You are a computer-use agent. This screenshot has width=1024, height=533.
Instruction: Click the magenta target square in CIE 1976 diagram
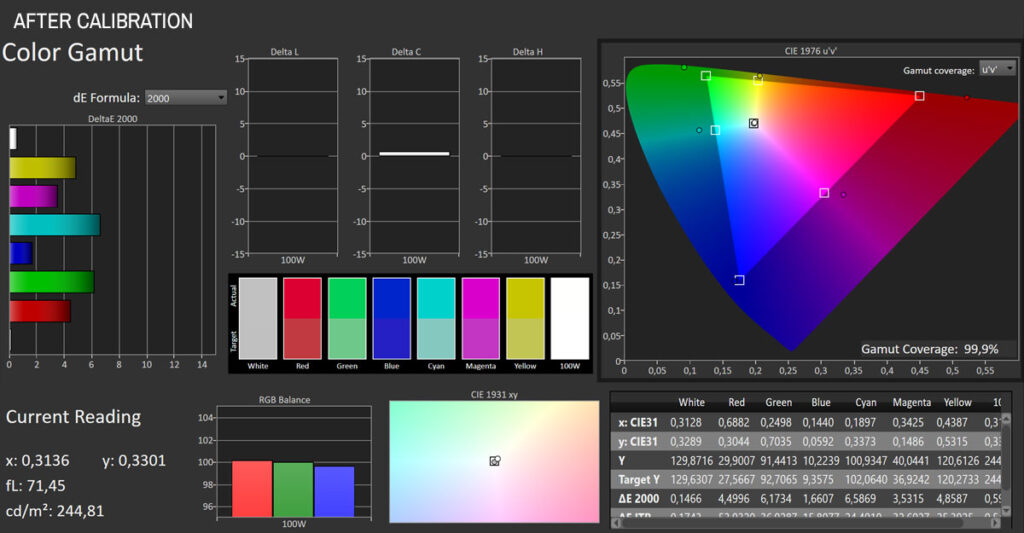point(824,193)
